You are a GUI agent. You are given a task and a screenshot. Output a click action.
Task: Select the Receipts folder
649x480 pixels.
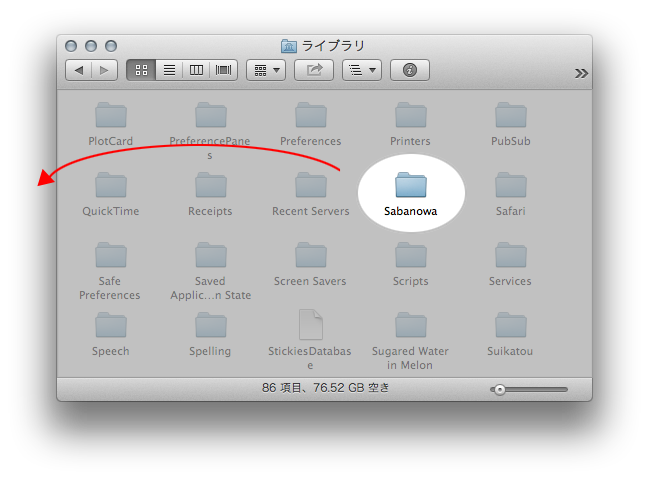click(211, 185)
